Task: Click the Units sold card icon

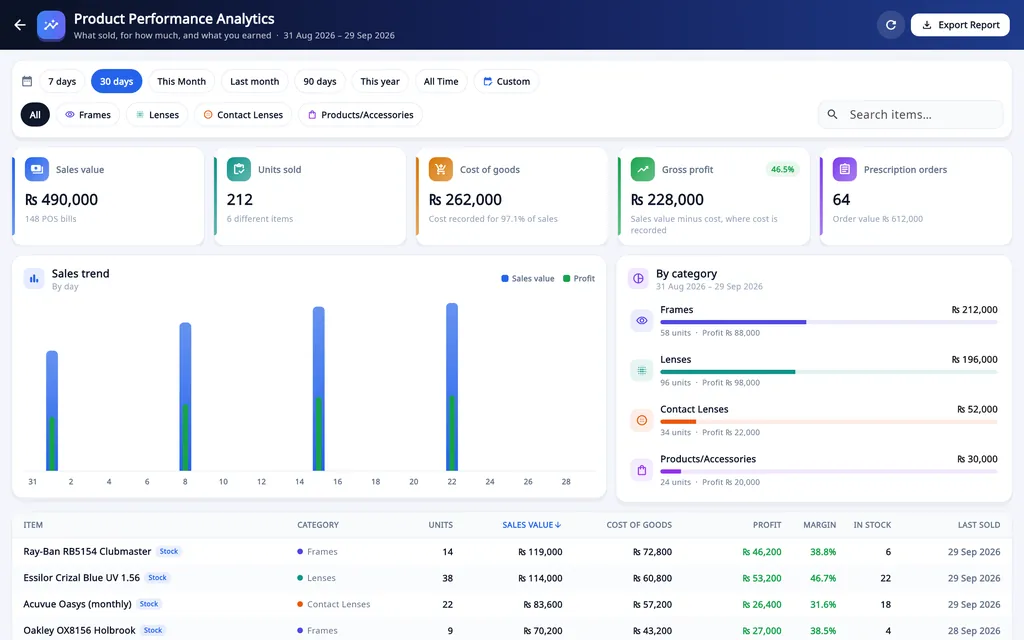Action: coord(239,169)
